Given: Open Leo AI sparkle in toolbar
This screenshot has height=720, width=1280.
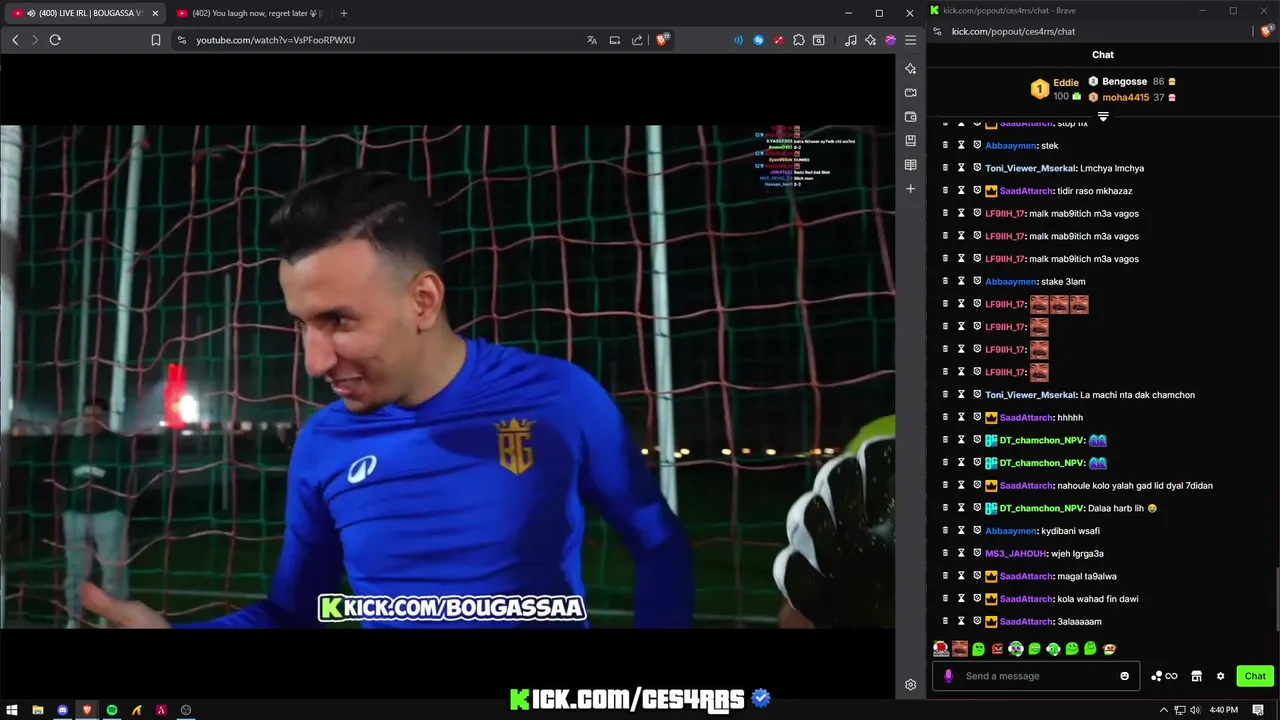Looking at the screenshot, I should click(871, 40).
